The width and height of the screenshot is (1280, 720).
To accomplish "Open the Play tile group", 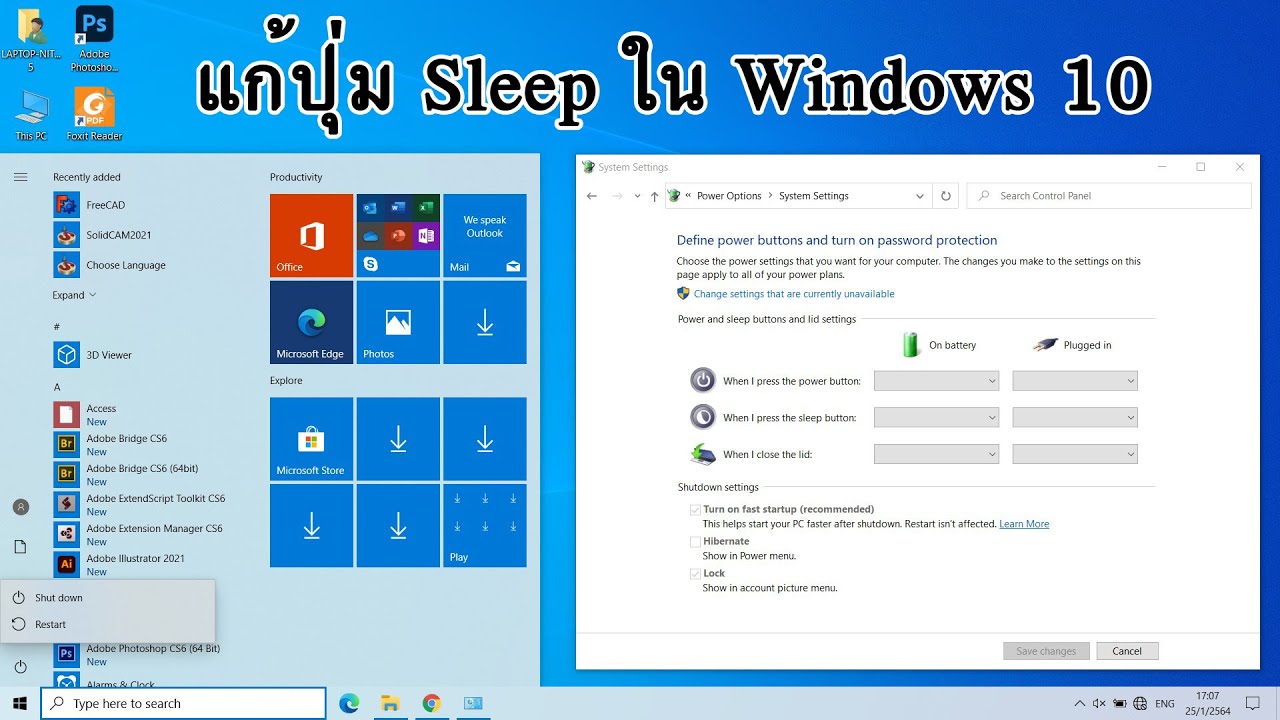I will [x=485, y=526].
